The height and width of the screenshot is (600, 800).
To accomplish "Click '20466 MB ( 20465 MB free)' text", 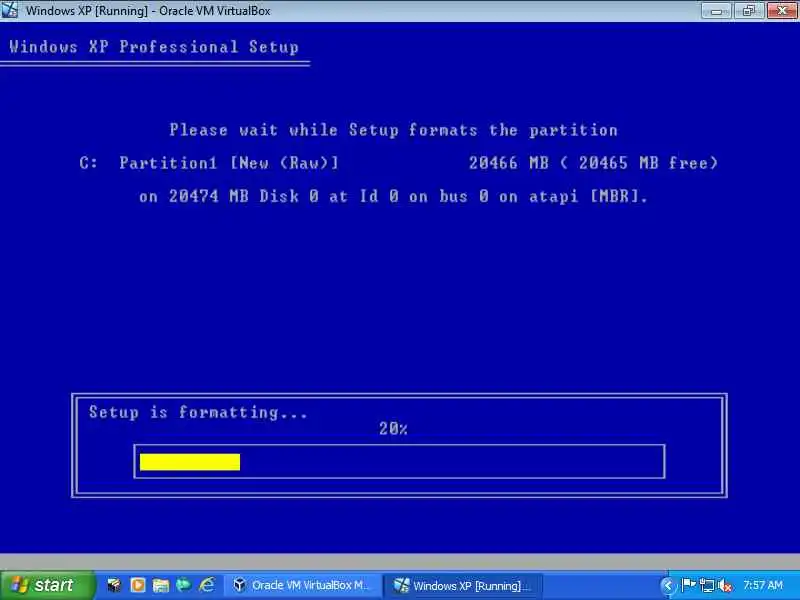I will click(593, 163).
